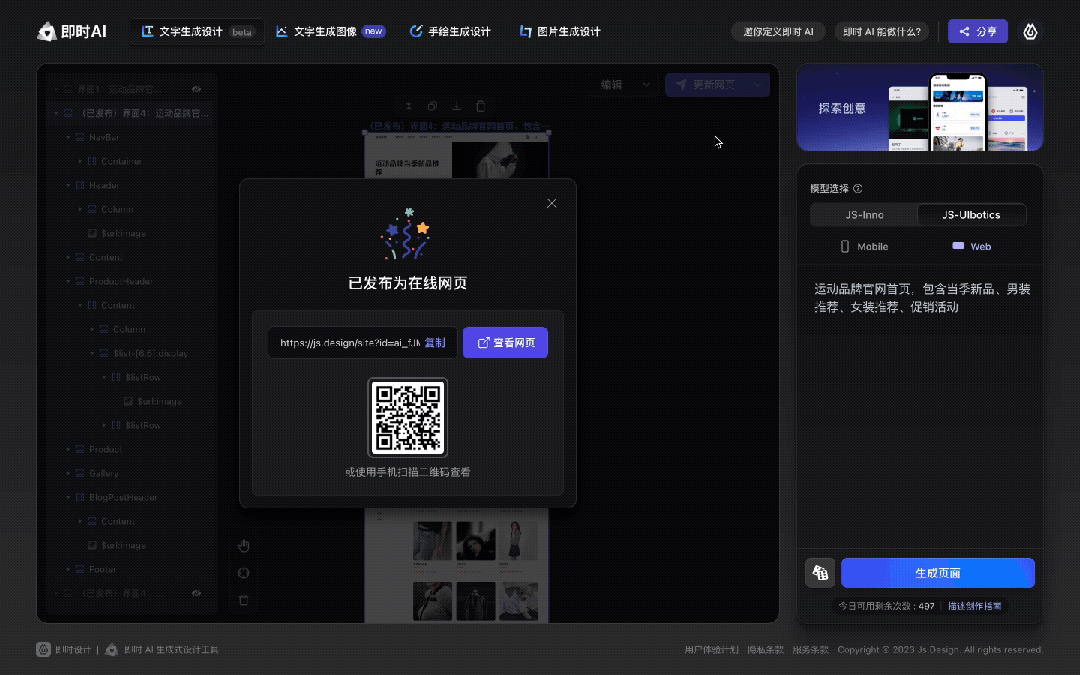1080x675 pixels.
Task: Open the 文字生成设计 beta tab
Action: click(198, 32)
